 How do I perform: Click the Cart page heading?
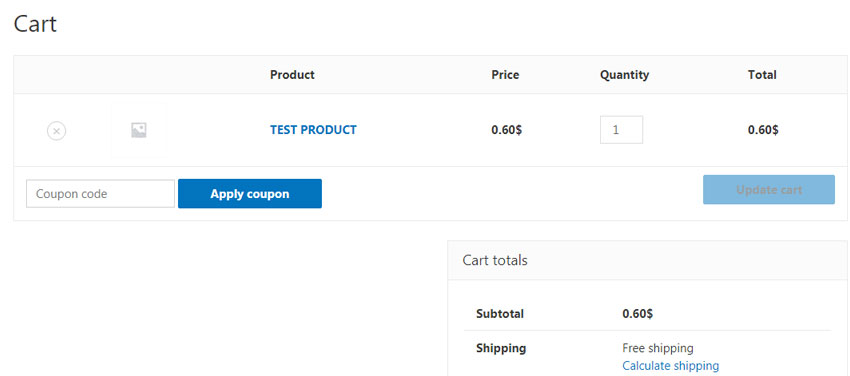[x=35, y=24]
